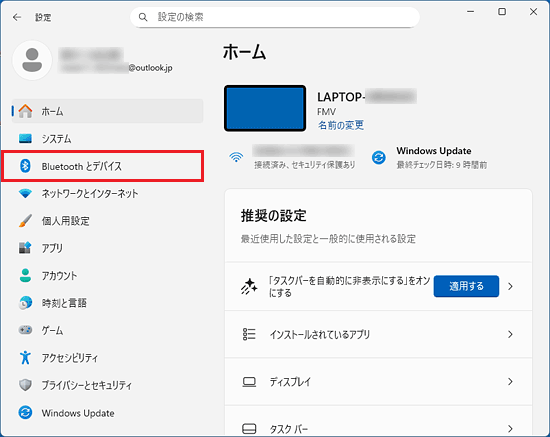Click the 適用する button

(466, 286)
